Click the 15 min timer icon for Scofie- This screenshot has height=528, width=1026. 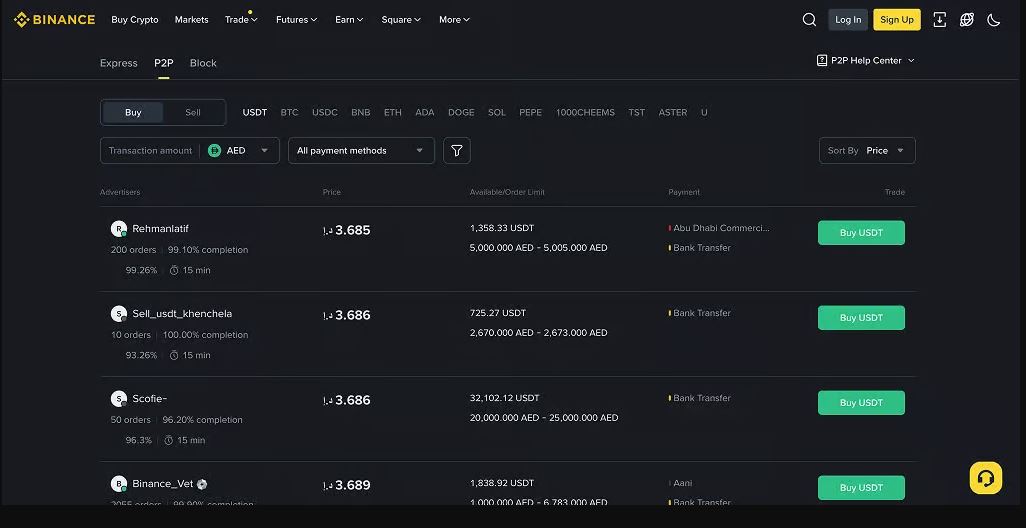(x=168, y=440)
